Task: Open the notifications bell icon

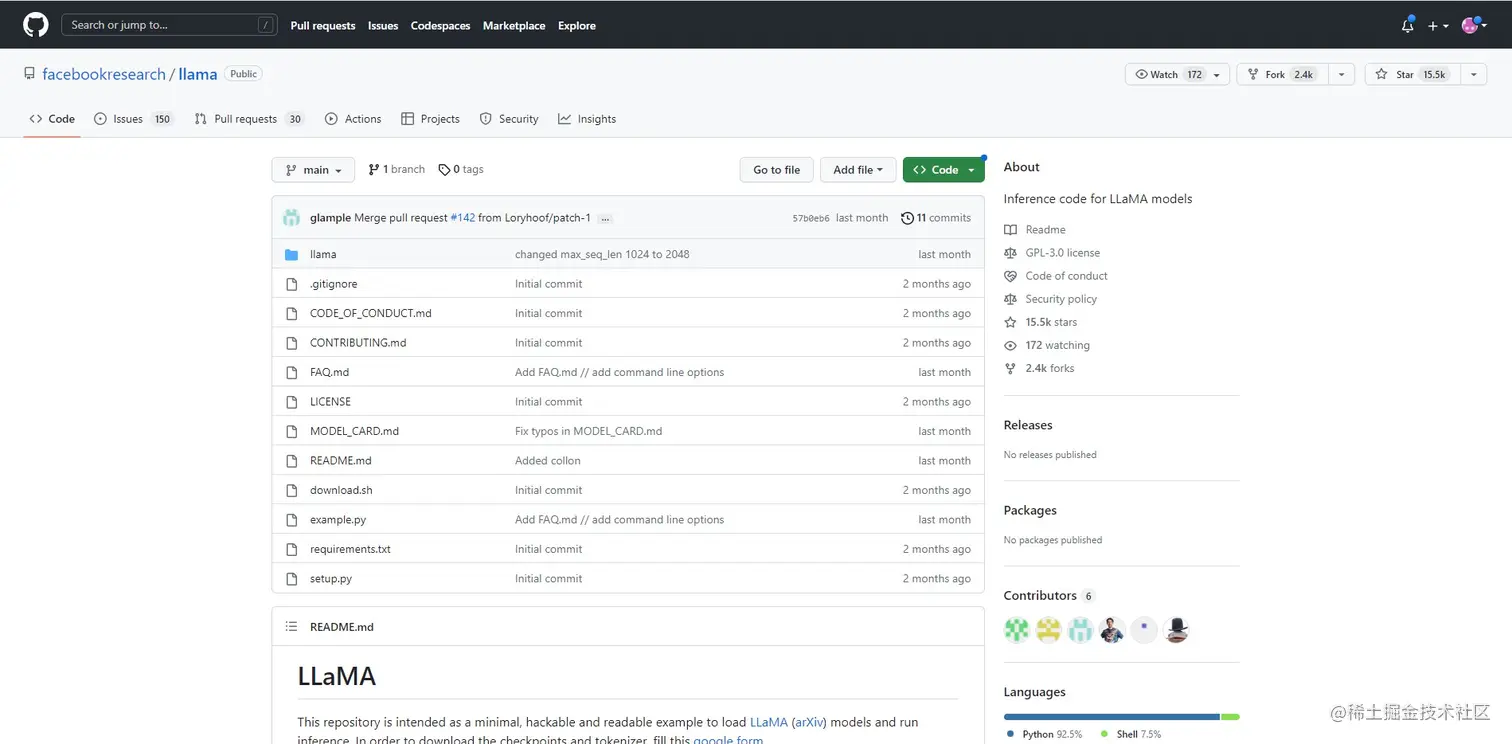Action: pos(1407,25)
